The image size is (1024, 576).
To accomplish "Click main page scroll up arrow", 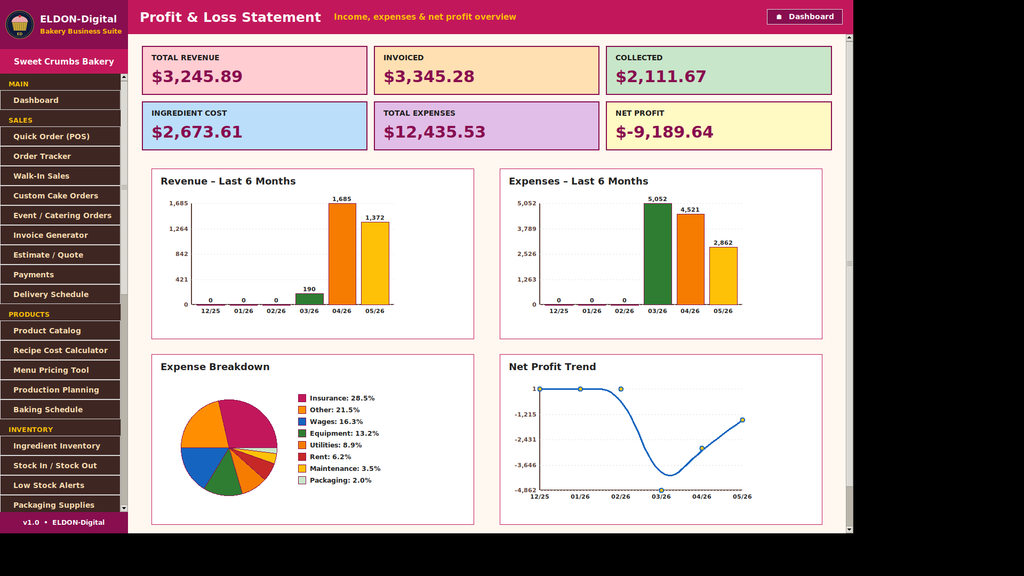I will pyautogui.click(x=849, y=38).
